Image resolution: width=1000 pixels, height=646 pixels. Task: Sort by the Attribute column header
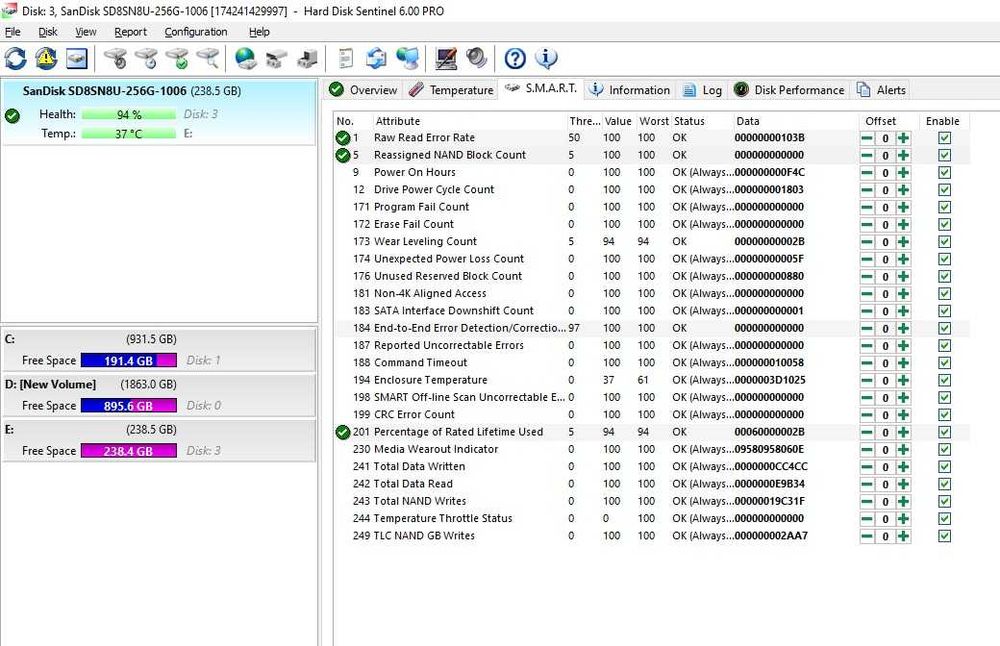[x=469, y=121]
